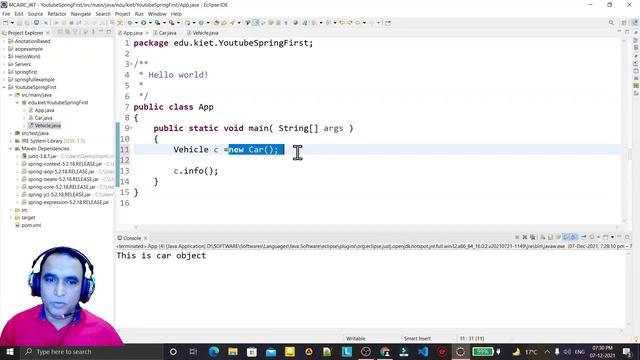Open the New wizard dropdown arrow
Image resolution: width=640 pixels, height=360 pixels.
pos(12,23)
